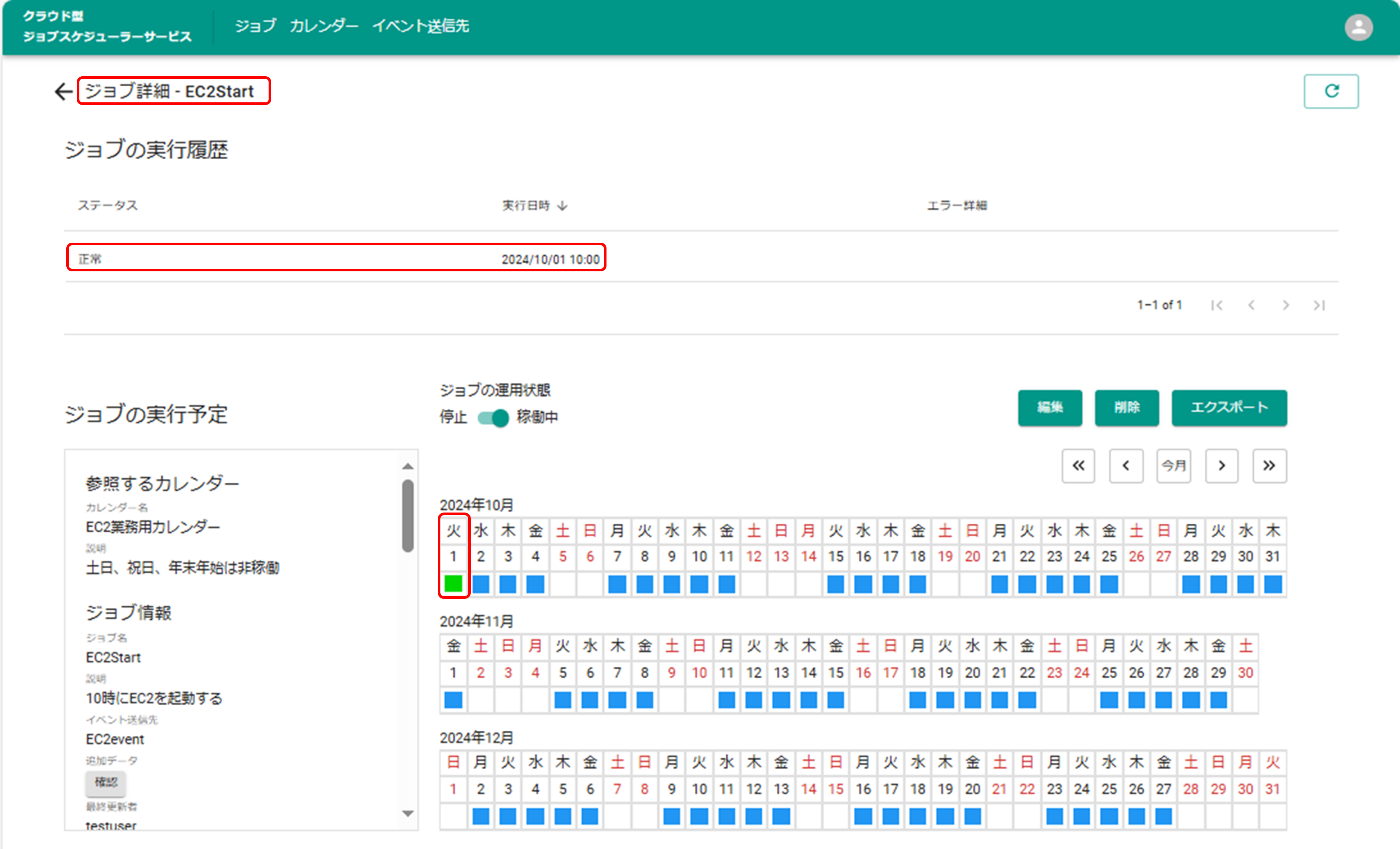Click the 1–1 of 1 pagination text
The image size is (1400, 849).
point(1160,305)
